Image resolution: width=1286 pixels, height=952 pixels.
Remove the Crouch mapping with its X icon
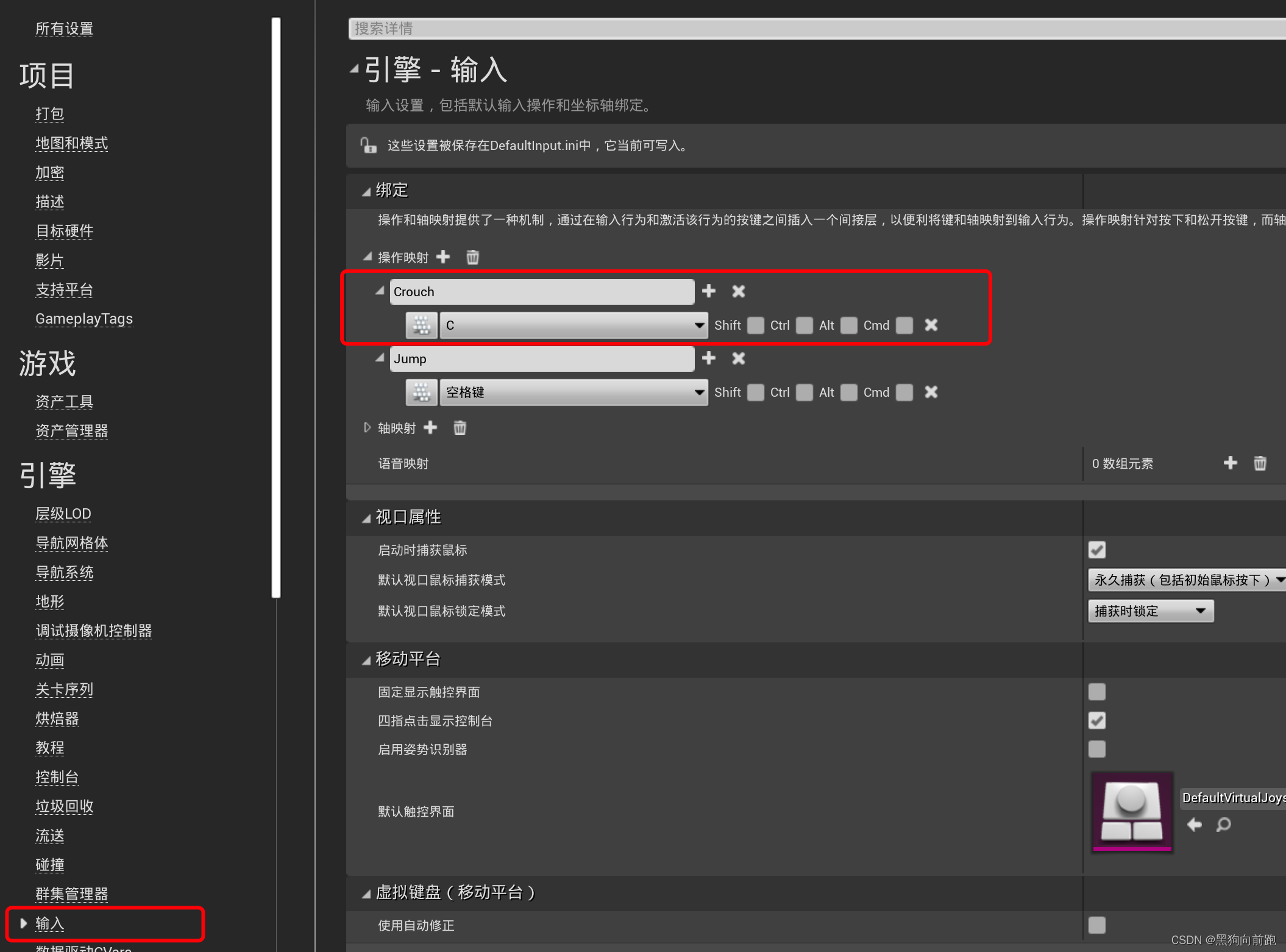point(737,291)
